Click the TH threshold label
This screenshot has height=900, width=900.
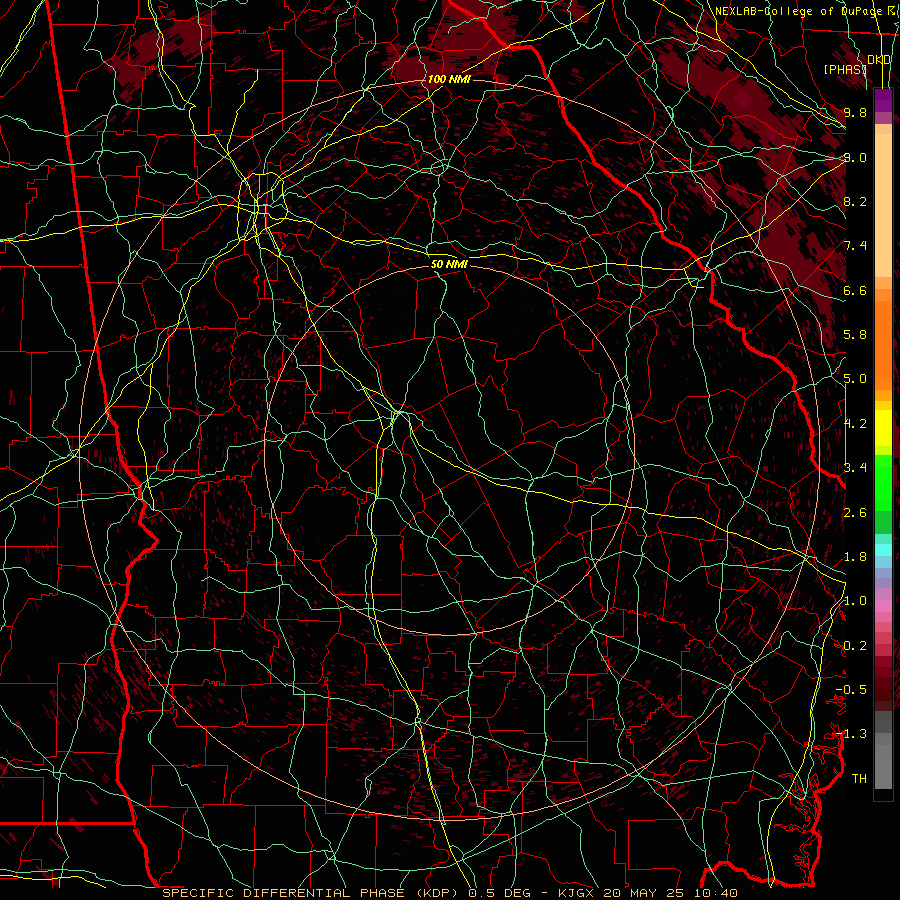click(x=859, y=779)
